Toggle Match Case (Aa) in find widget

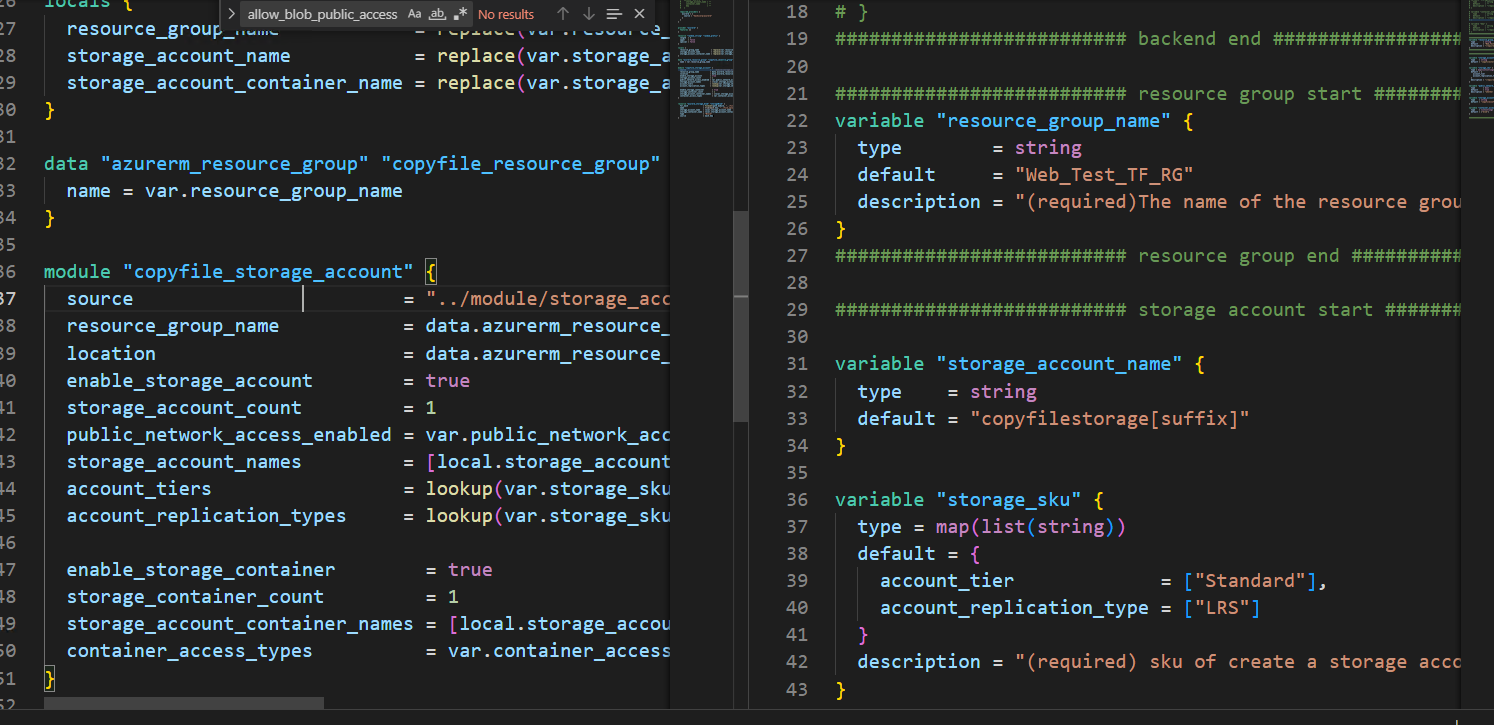point(415,14)
